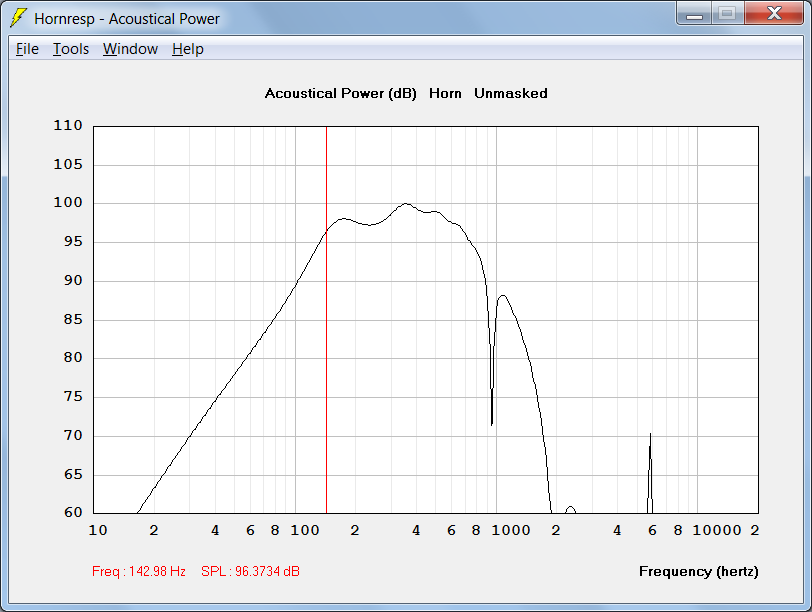Screen dimensions: 812x612
Task: Click the deep notch dip below 1000 Hz
Action: click(x=491, y=424)
